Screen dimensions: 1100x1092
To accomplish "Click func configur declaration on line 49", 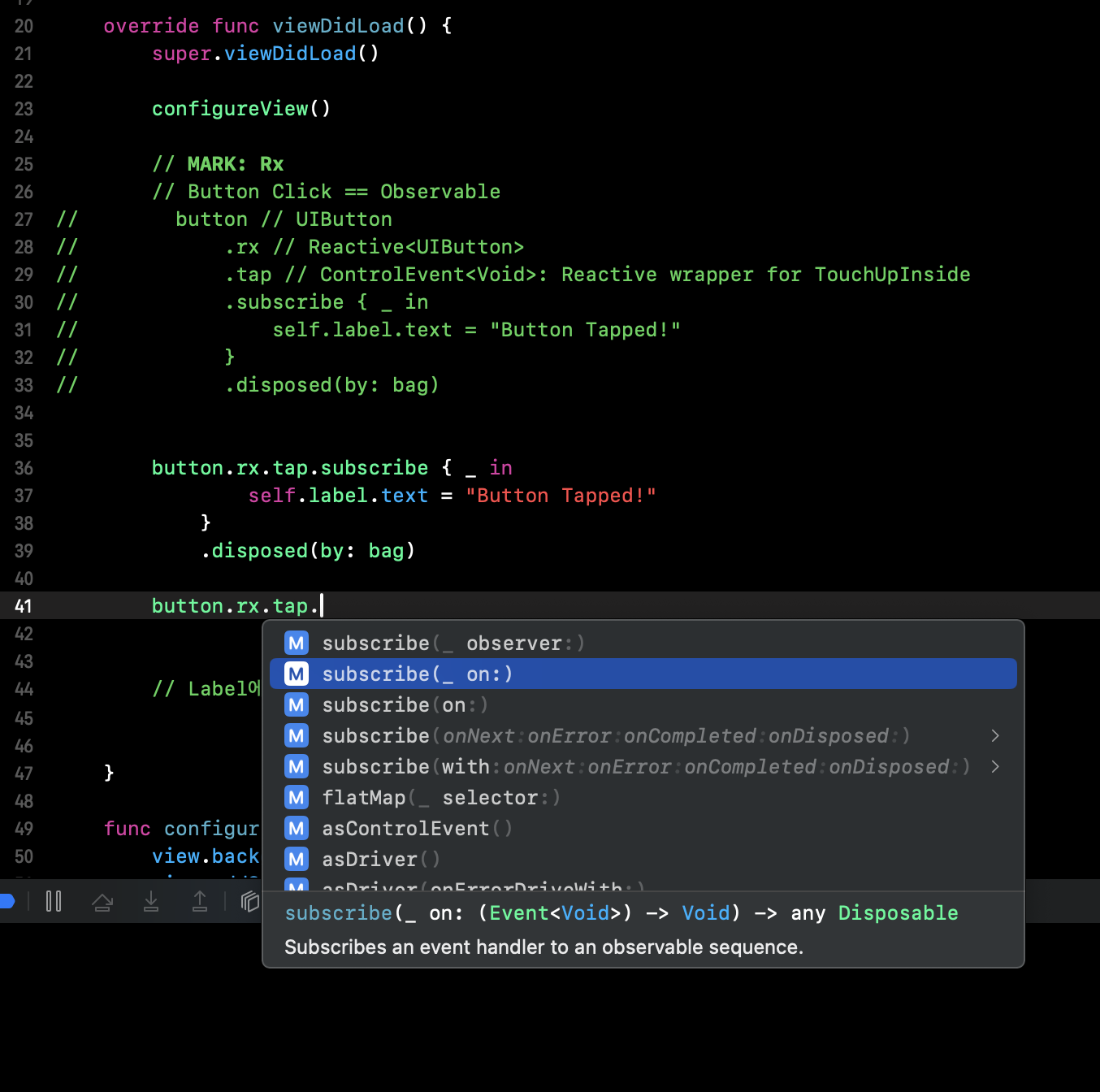I will (x=181, y=829).
